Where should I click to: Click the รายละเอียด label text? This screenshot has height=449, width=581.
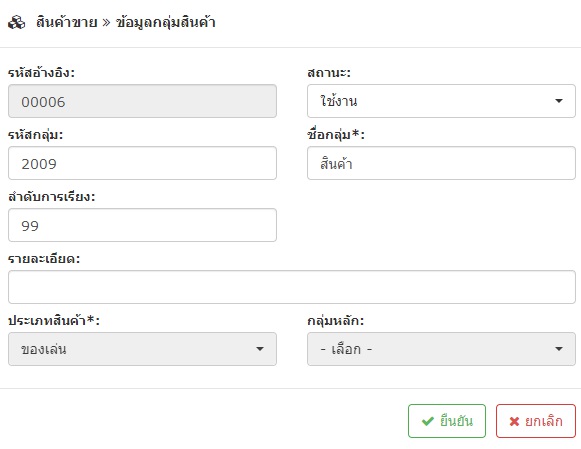pos(44,259)
